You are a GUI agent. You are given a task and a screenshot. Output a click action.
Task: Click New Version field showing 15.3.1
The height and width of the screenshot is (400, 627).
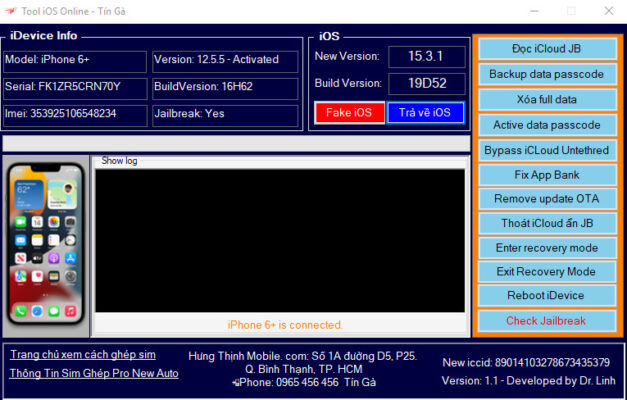pos(427,56)
